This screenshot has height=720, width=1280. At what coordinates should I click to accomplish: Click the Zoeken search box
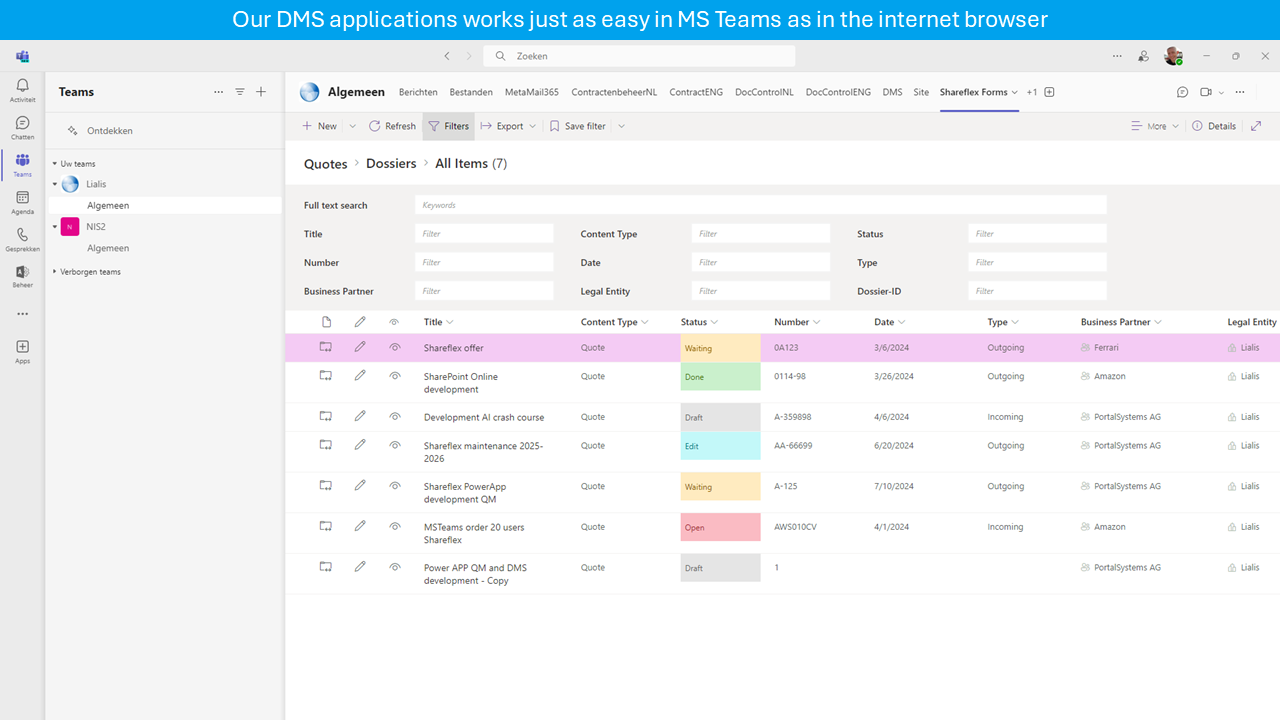tap(639, 56)
